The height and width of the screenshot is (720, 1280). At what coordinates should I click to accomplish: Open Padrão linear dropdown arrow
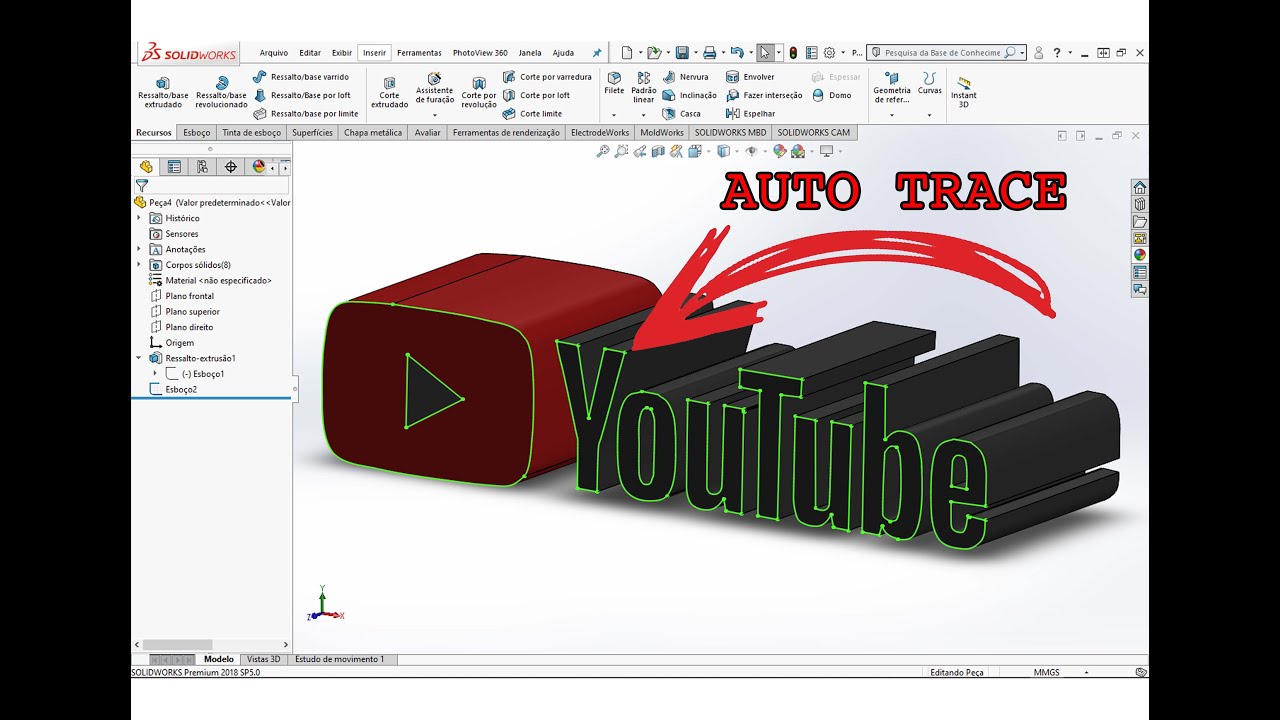pyautogui.click(x=644, y=115)
